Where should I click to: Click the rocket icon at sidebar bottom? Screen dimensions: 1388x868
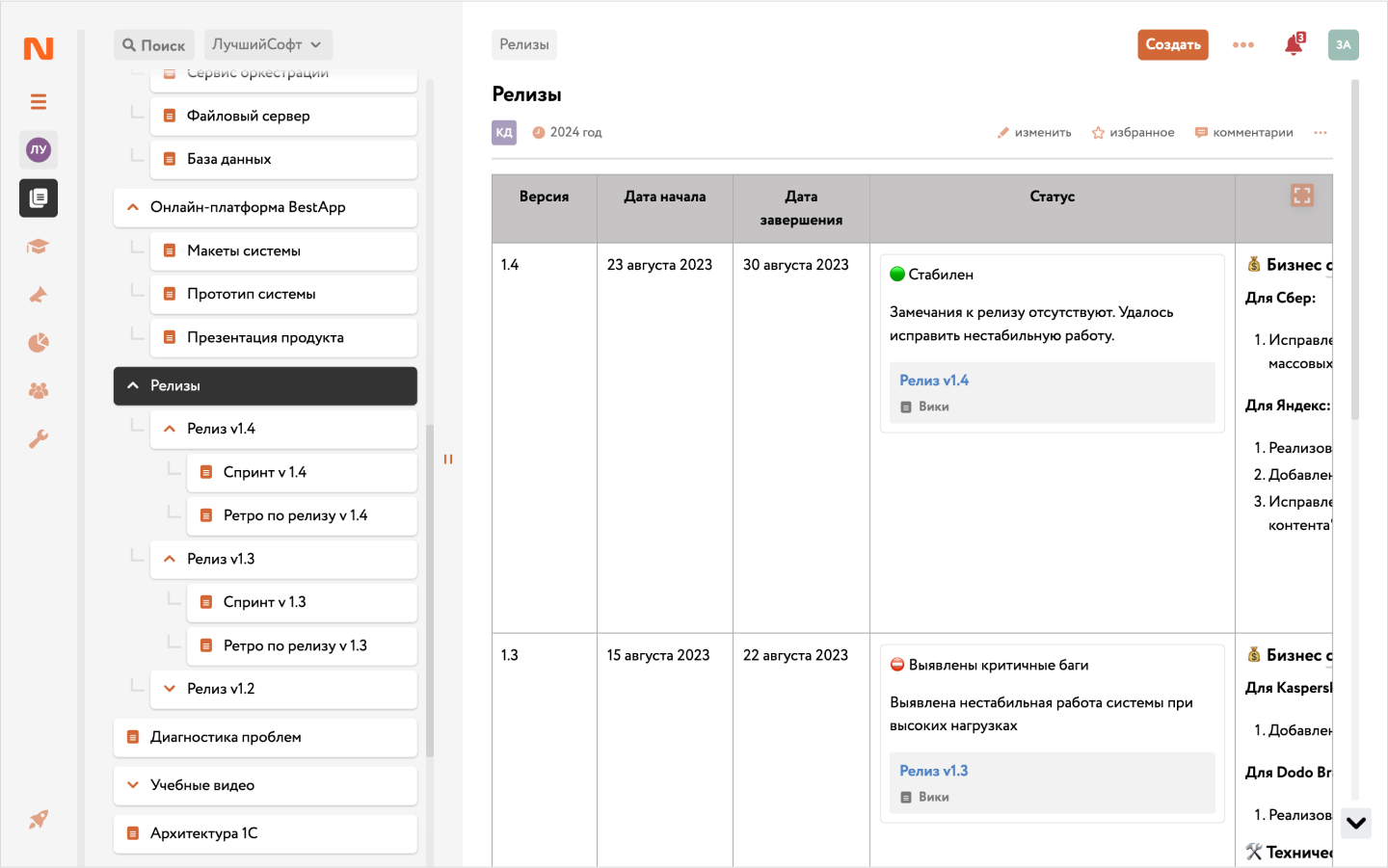pos(39,820)
